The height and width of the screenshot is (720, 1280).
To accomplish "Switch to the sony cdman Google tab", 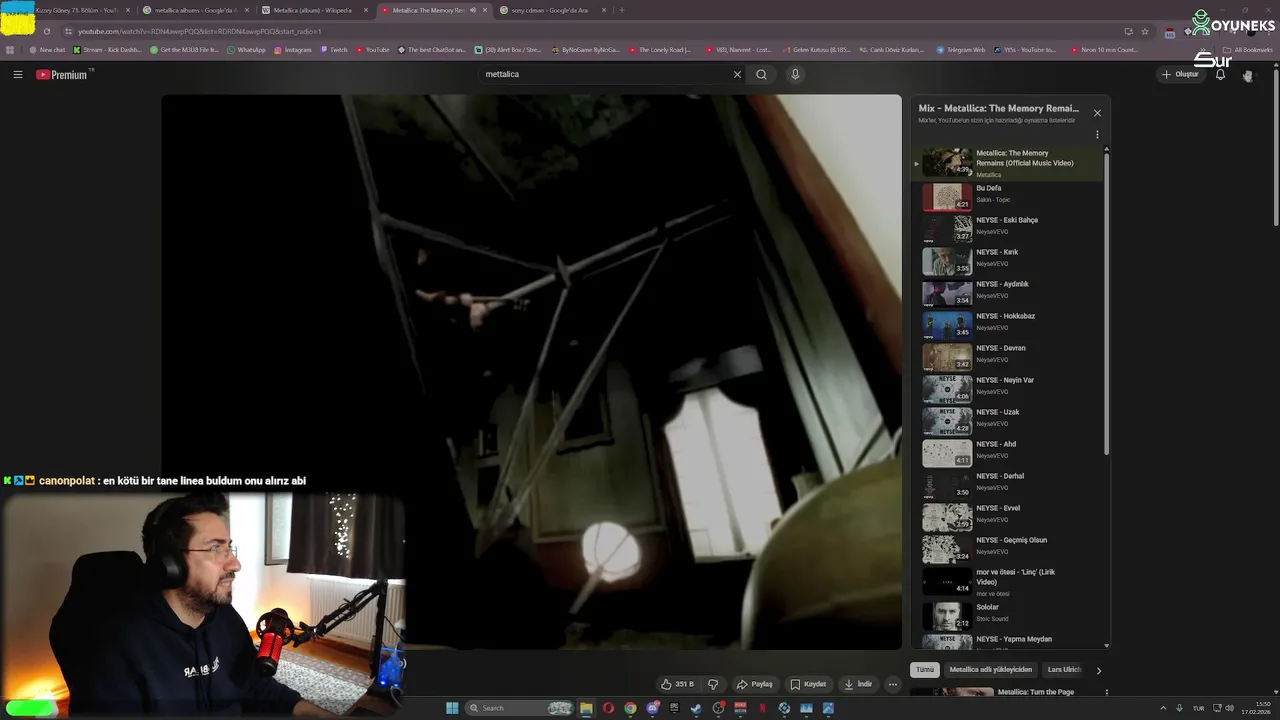I will [x=552, y=10].
